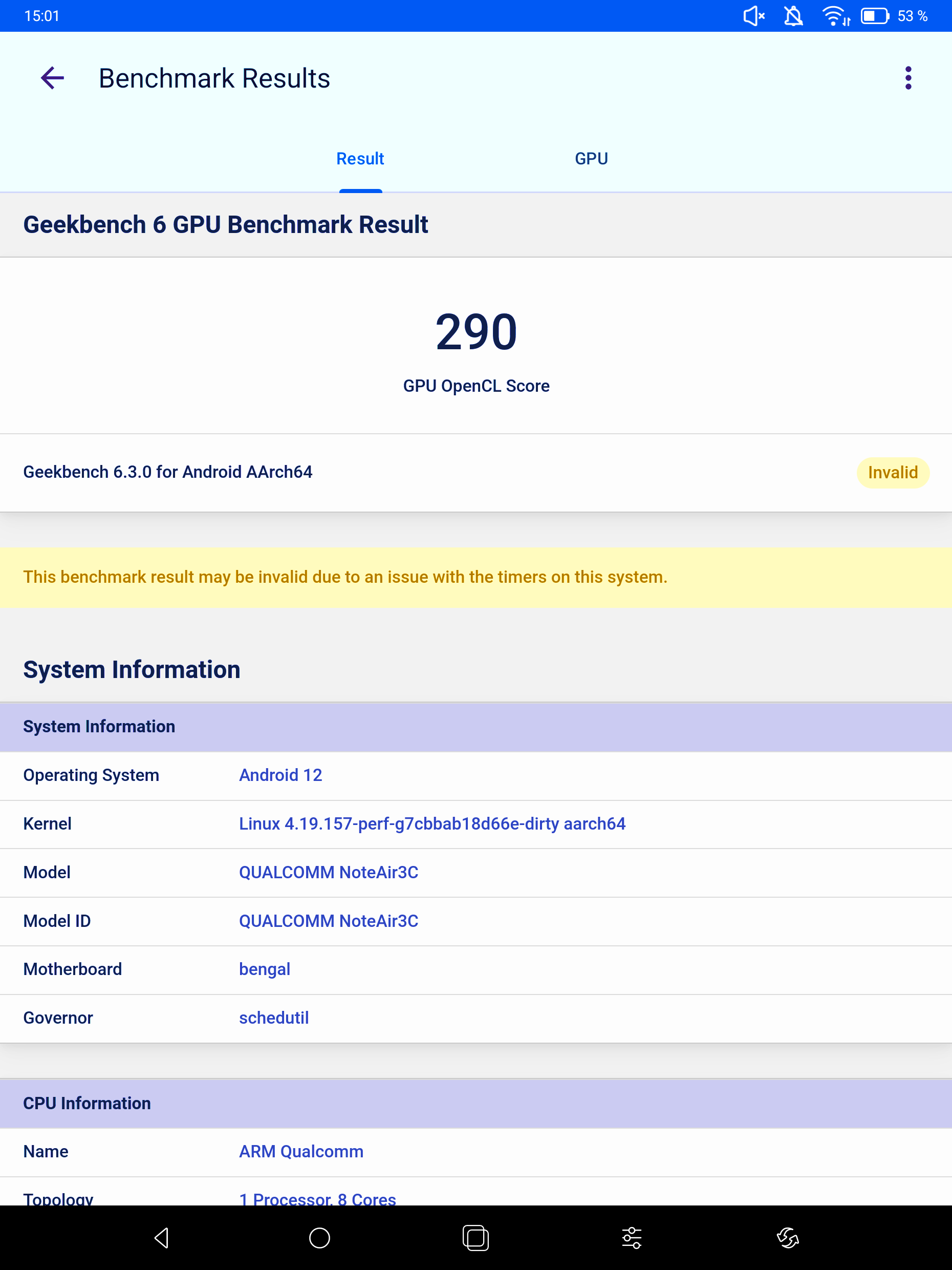The image size is (952, 1270).
Task: Tap the Android 12 operating system value
Action: [280, 775]
